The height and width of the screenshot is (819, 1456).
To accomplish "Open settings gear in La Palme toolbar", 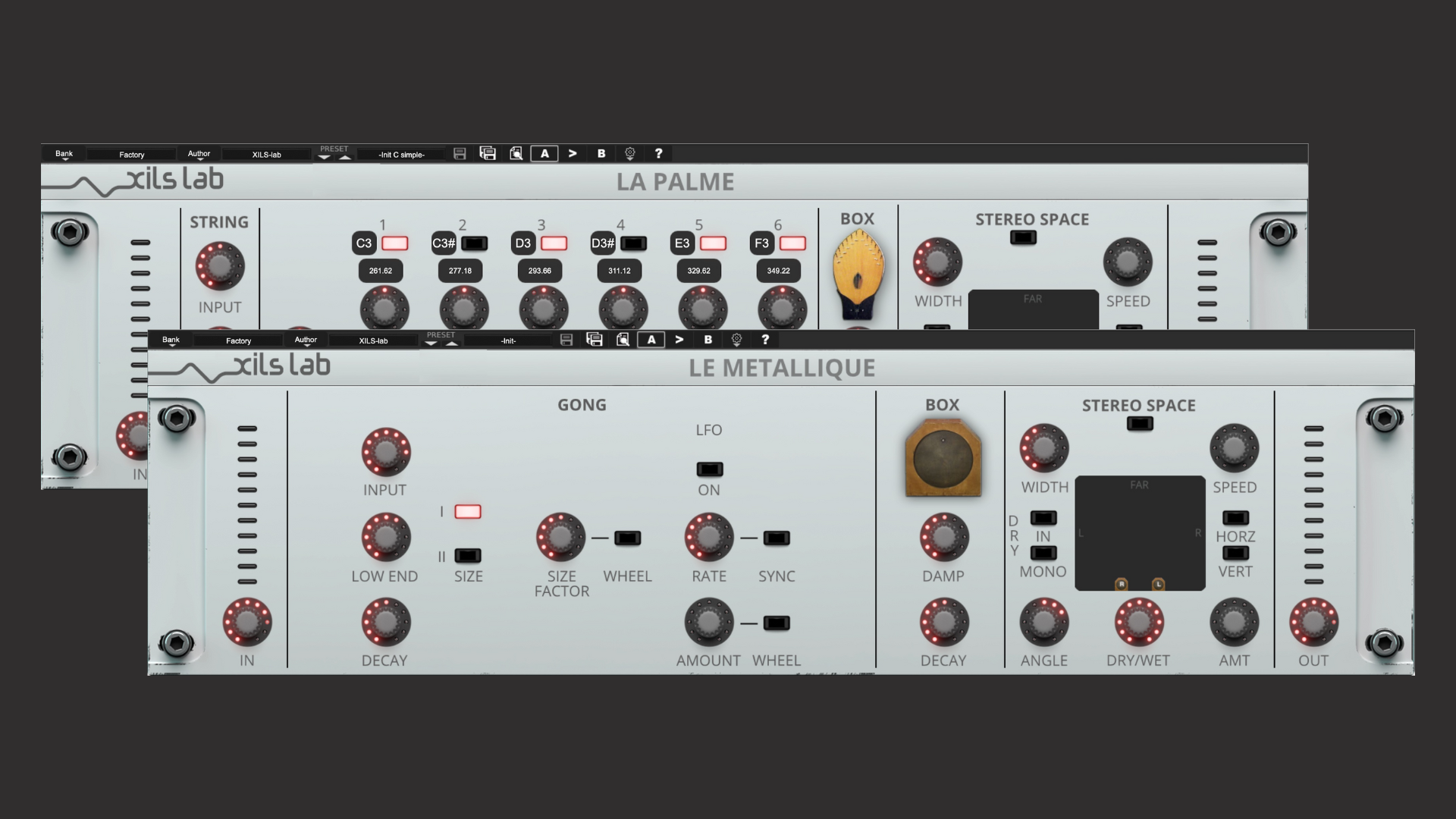I will (629, 153).
